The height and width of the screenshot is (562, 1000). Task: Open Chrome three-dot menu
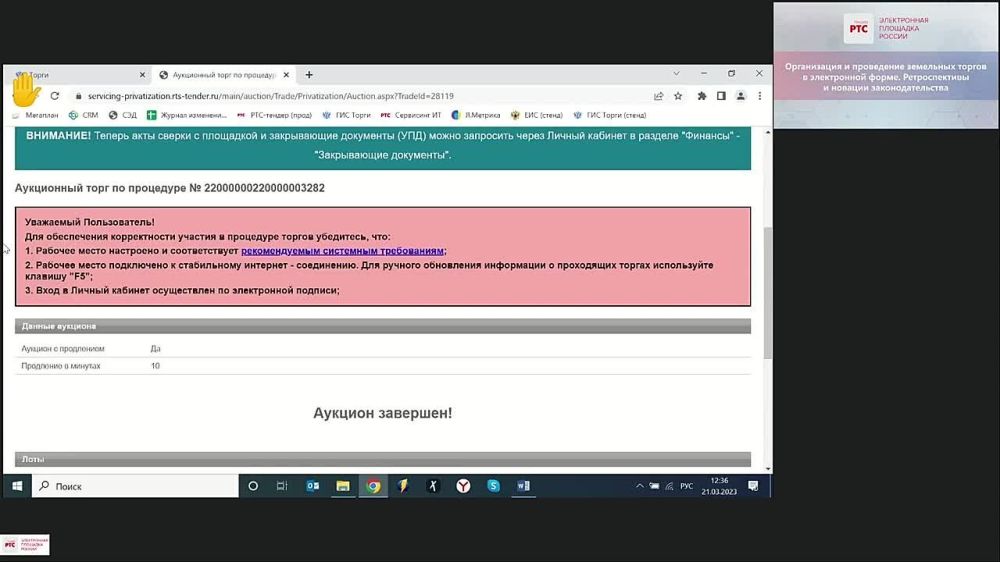coord(760,96)
